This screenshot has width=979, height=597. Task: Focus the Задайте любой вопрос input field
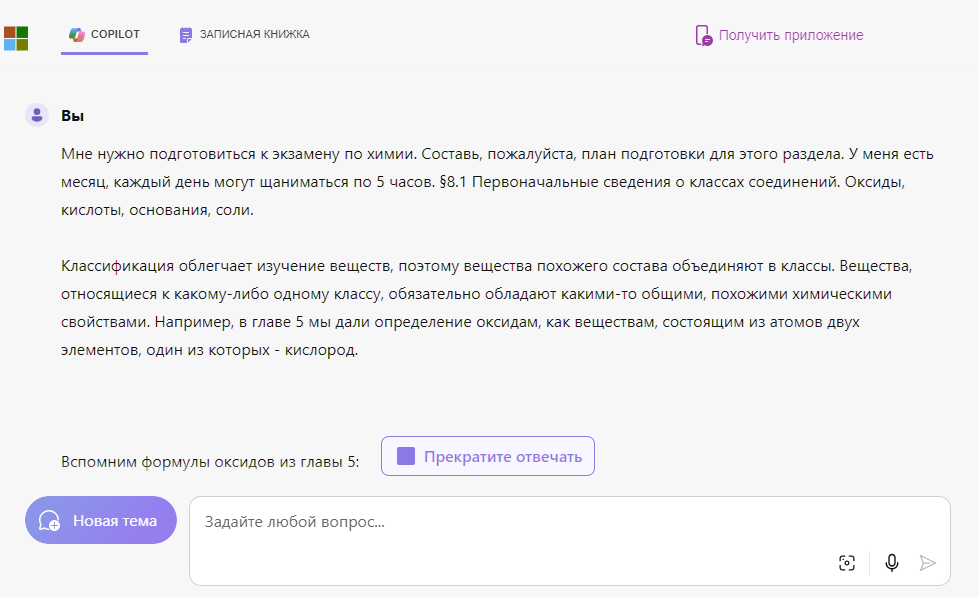(x=569, y=541)
